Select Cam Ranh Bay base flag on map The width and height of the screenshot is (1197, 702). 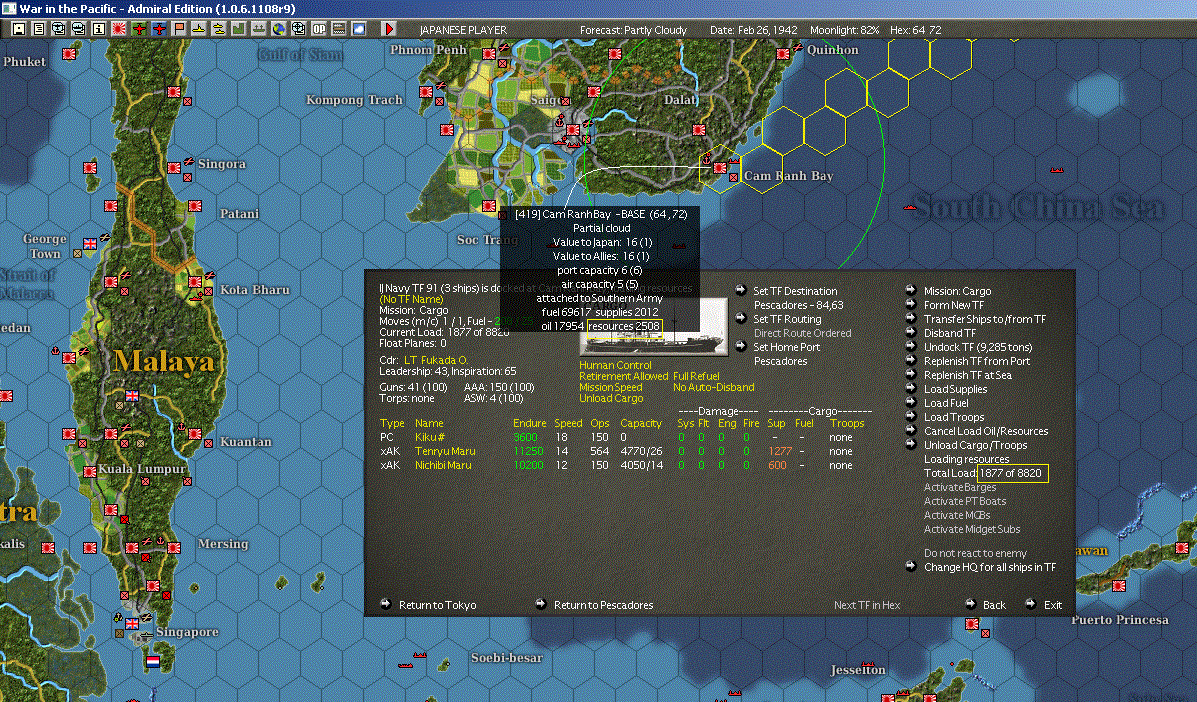(x=720, y=168)
